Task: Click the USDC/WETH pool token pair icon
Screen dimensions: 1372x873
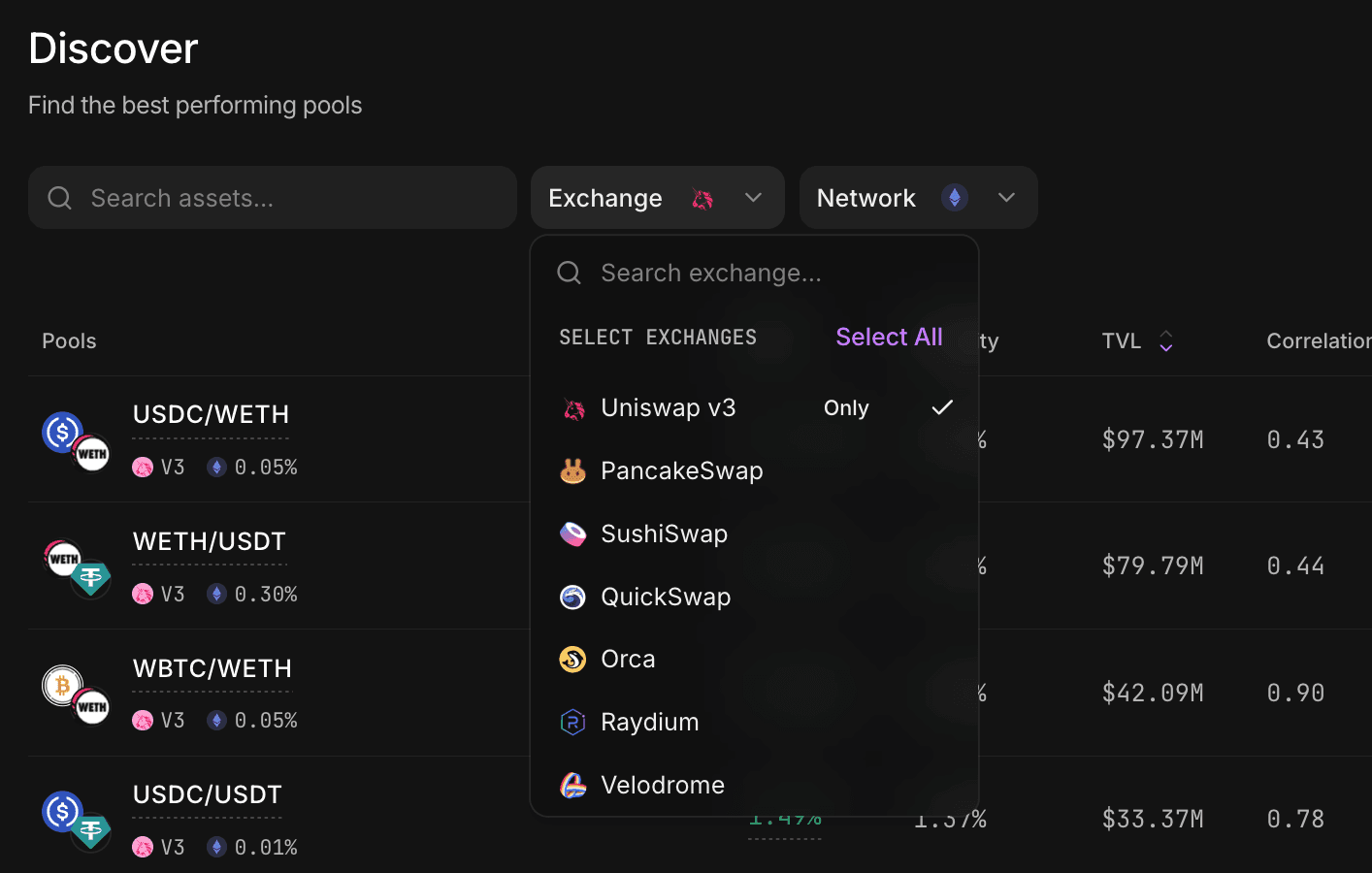Action: [77, 440]
